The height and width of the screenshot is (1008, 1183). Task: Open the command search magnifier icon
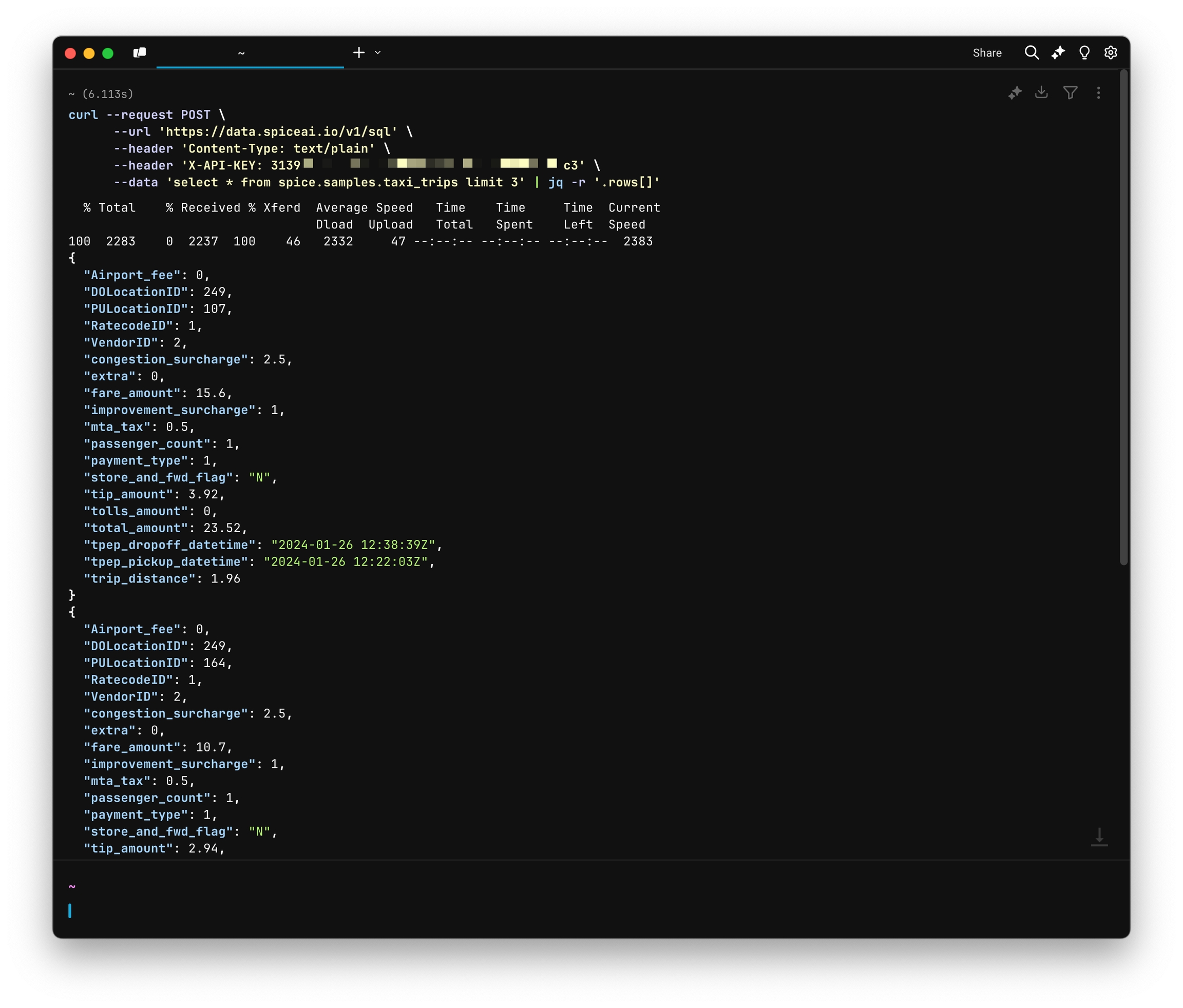[x=1031, y=52]
